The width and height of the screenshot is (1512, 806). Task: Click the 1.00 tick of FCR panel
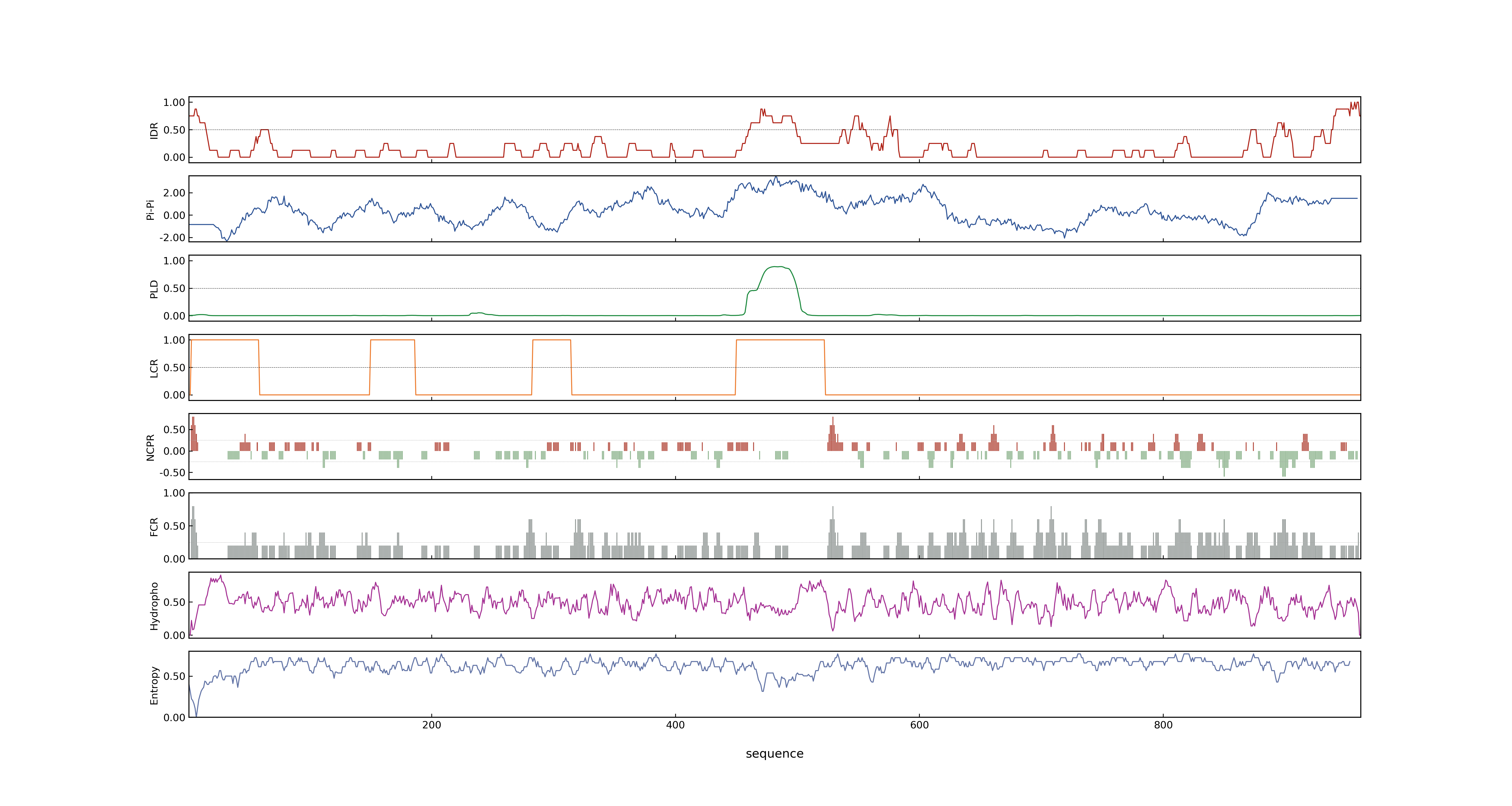tap(174, 493)
